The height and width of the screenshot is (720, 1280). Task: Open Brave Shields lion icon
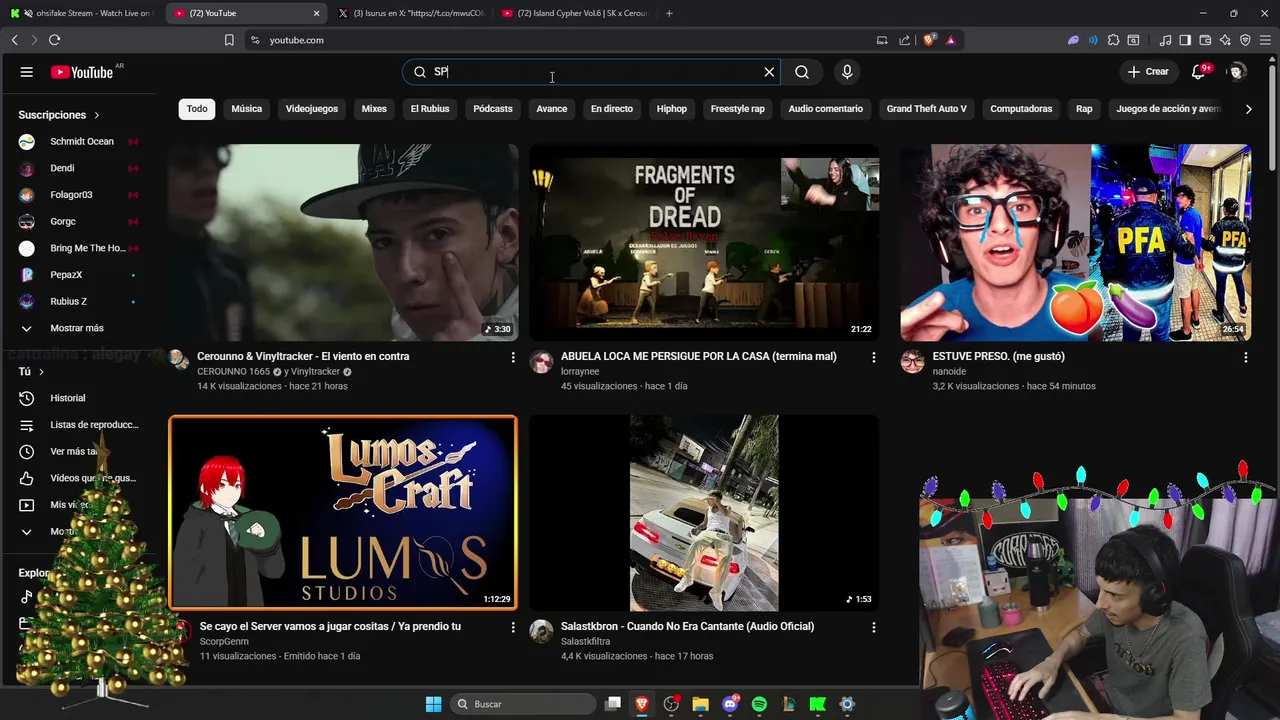pyautogui.click(x=929, y=40)
